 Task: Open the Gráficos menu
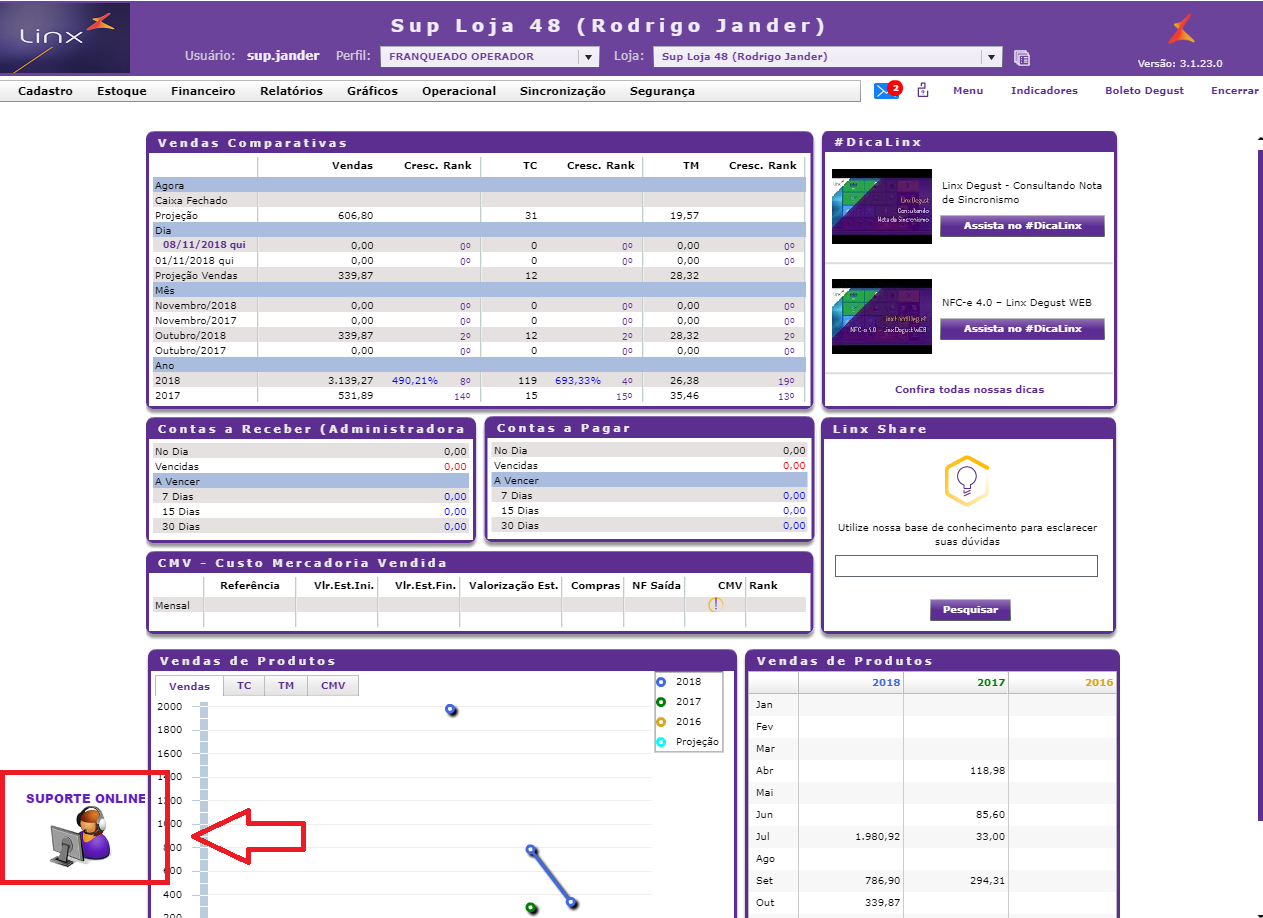tap(372, 91)
